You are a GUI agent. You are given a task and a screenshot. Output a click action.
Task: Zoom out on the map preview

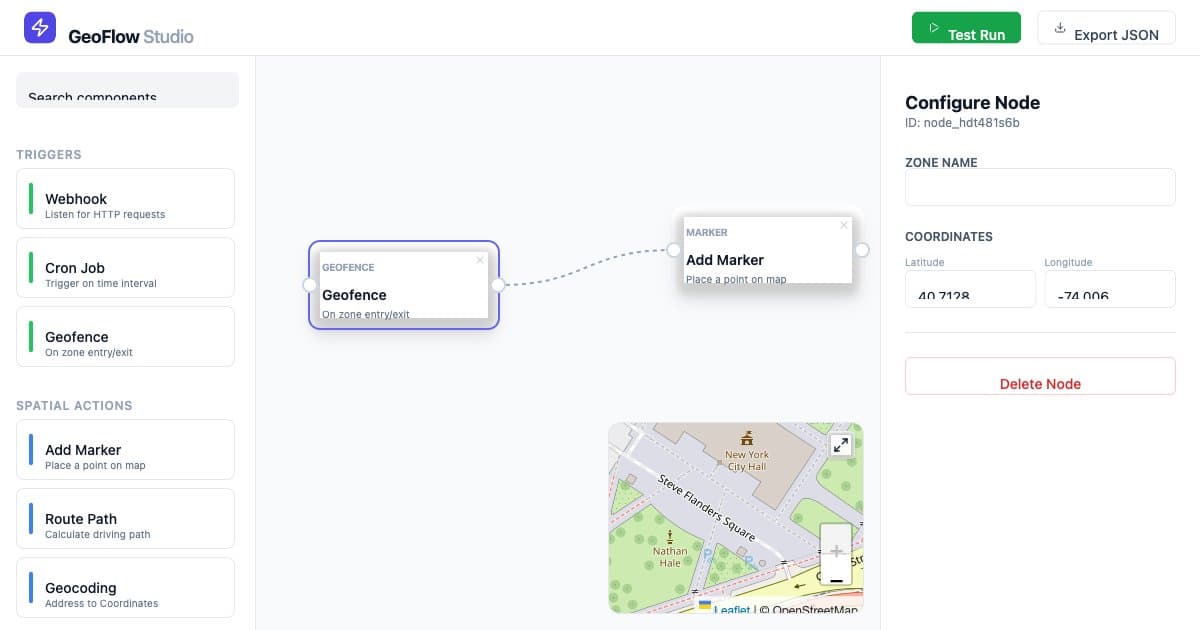point(836,571)
